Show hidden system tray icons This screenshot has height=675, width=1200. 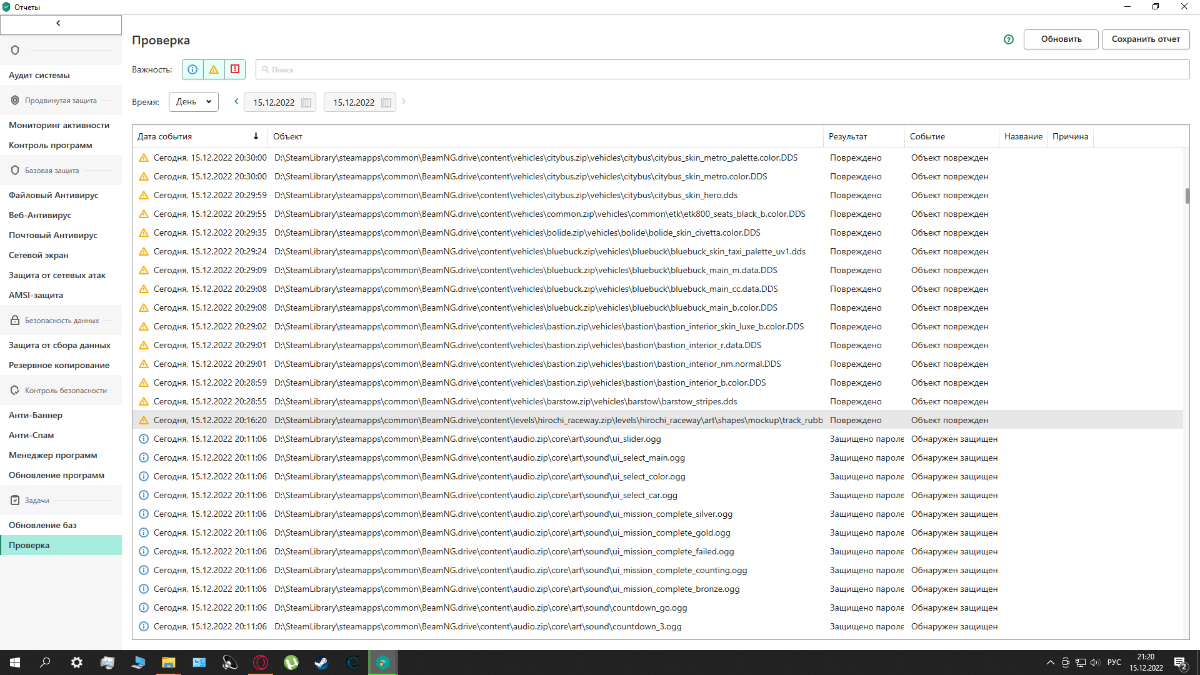[x=1051, y=662]
